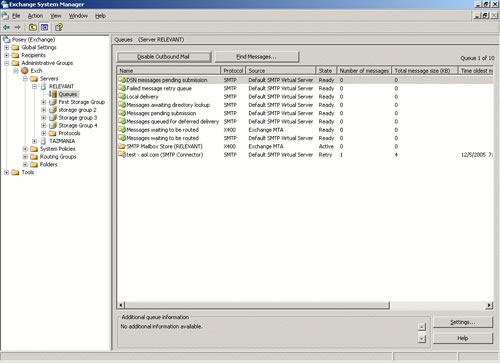500x363 pixels.
Task: Expand the Routing Groups node
Action: (25, 157)
